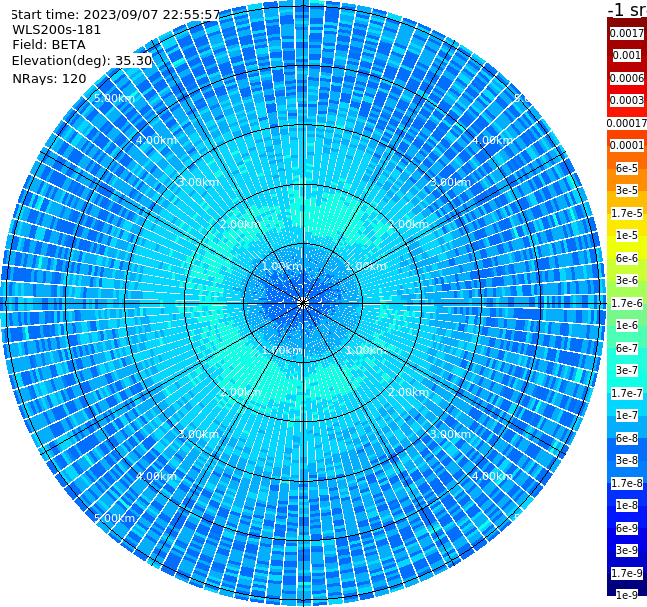Click the 'Field: BETA' label
The height and width of the screenshot is (607, 647).
[49, 45]
